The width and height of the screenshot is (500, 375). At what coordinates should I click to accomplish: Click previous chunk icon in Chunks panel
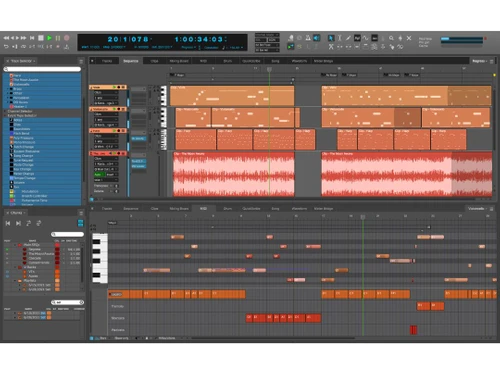[8, 223]
